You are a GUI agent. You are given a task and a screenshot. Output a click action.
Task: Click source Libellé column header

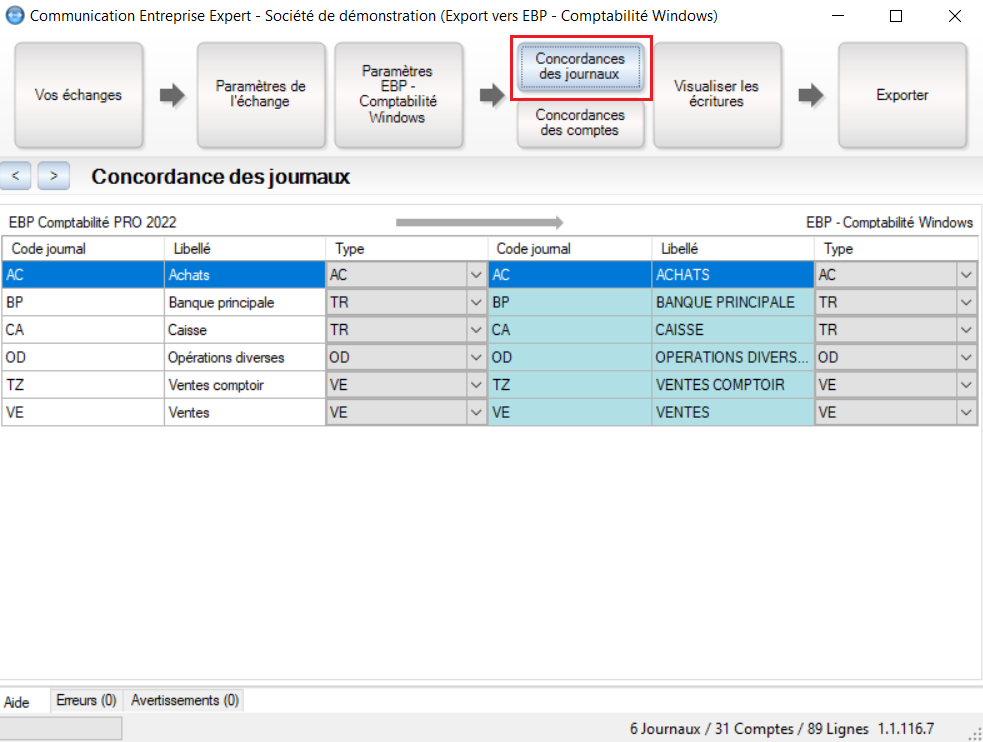pyautogui.click(x=244, y=249)
